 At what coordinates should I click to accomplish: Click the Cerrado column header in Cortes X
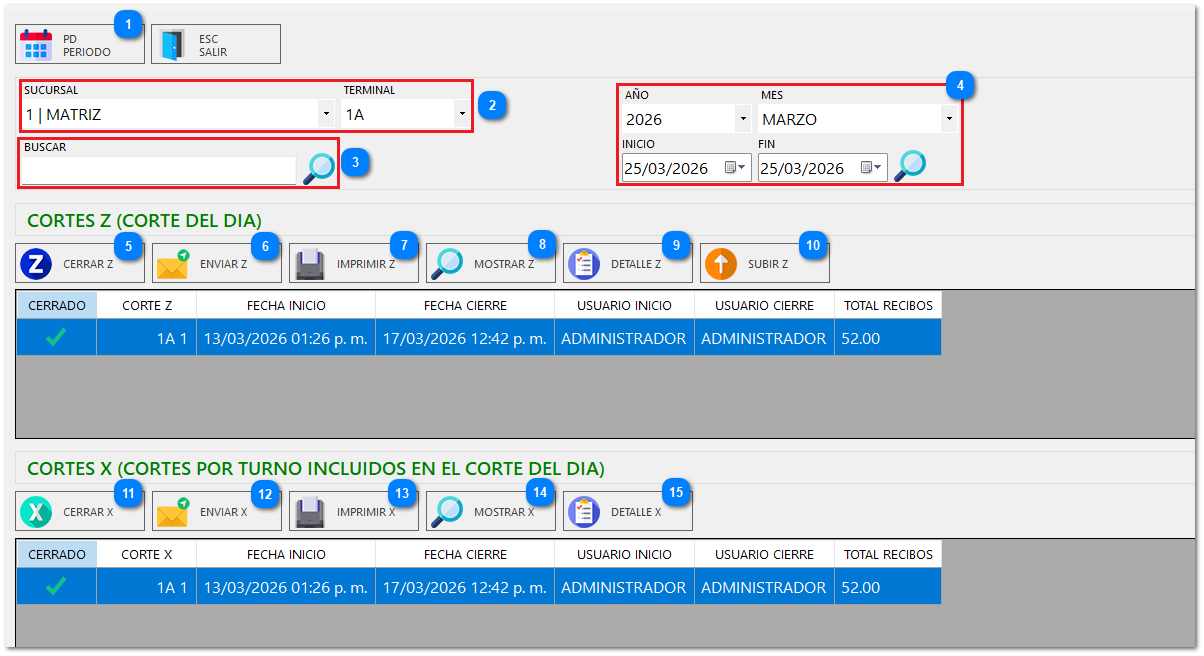point(56,554)
